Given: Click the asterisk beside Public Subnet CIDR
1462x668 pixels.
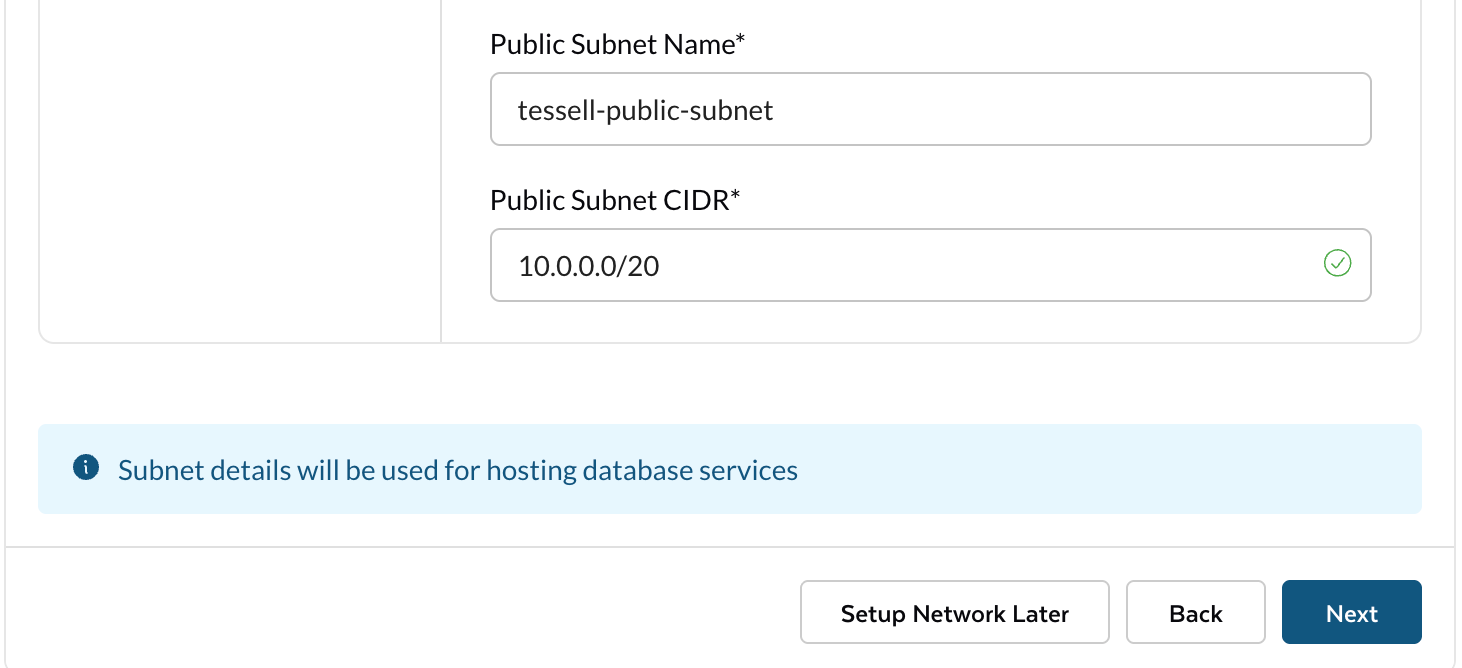Looking at the screenshot, I should (735, 197).
